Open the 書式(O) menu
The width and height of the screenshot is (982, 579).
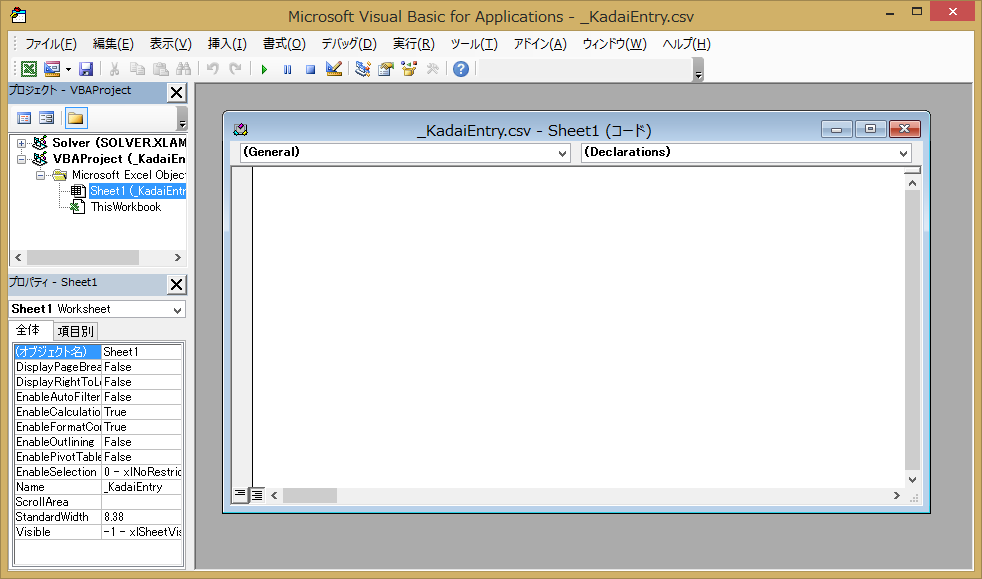click(x=284, y=44)
